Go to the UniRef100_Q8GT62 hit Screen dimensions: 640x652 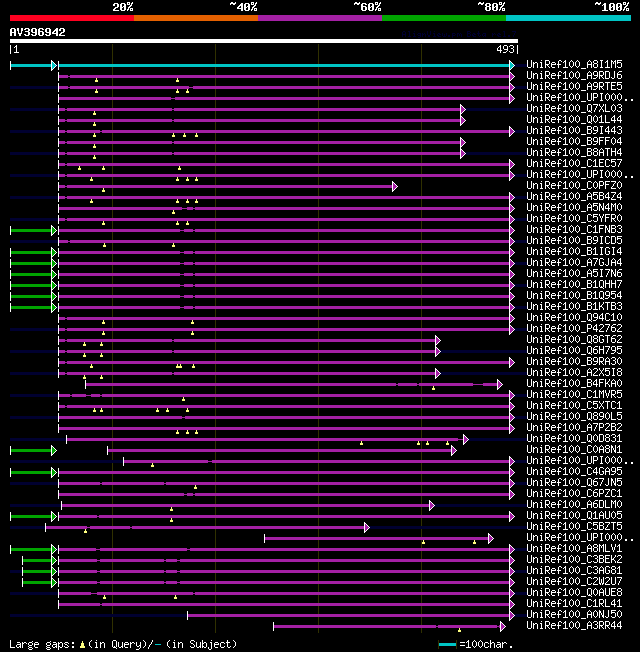coord(574,340)
